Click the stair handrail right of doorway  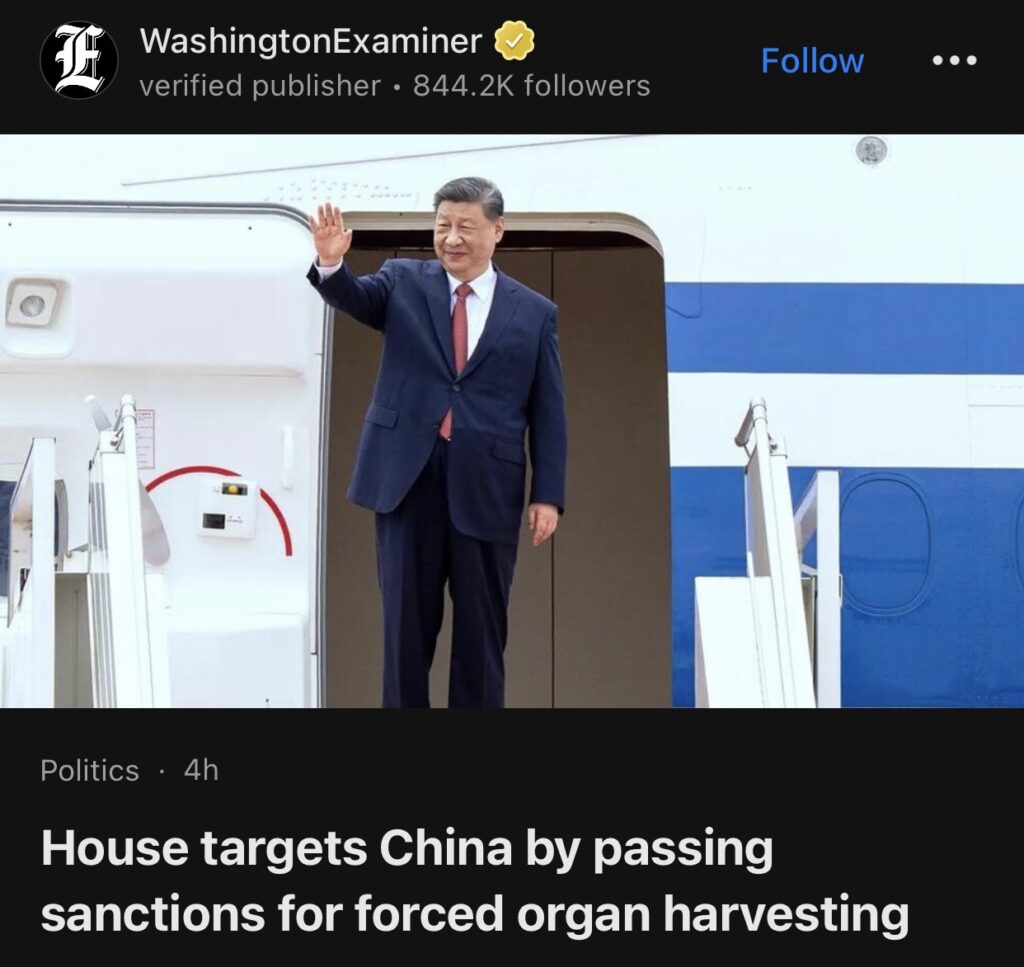771,548
